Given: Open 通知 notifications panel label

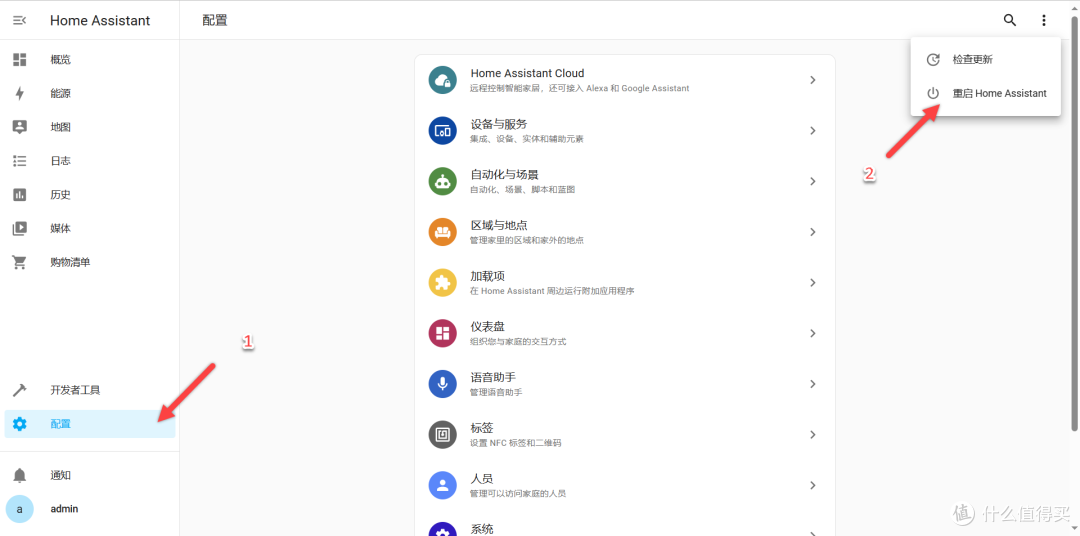Looking at the screenshot, I should click(61, 475).
